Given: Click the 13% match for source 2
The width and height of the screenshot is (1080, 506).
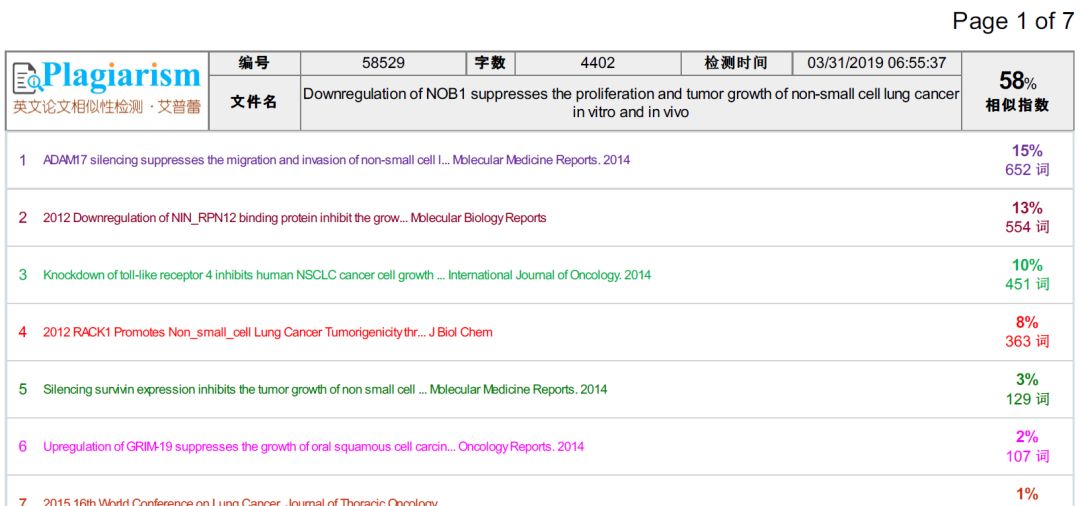Looking at the screenshot, I should click(1026, 208).
